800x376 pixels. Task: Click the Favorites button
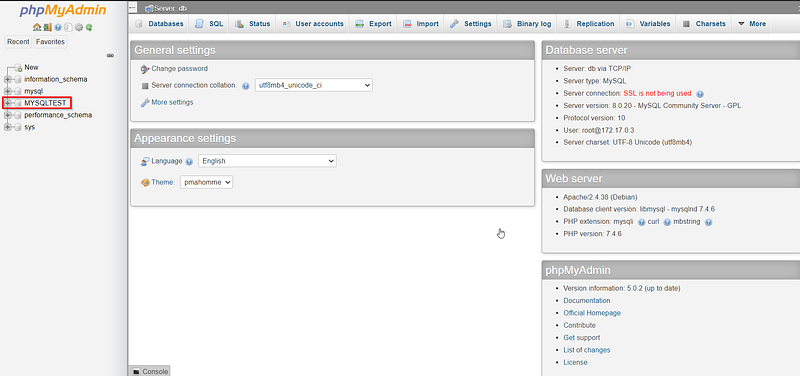(x=50, y=42)
